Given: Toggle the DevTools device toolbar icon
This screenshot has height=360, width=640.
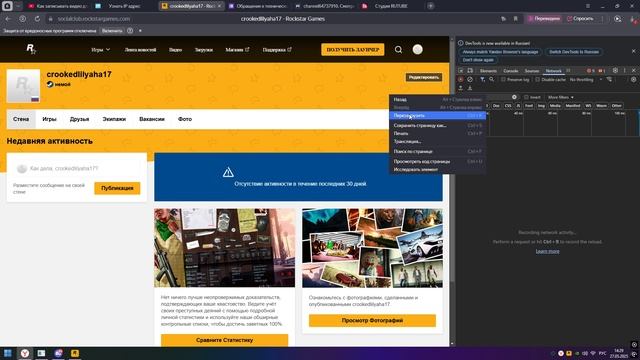Looking at the screenshot, I should tap(470, 71).
